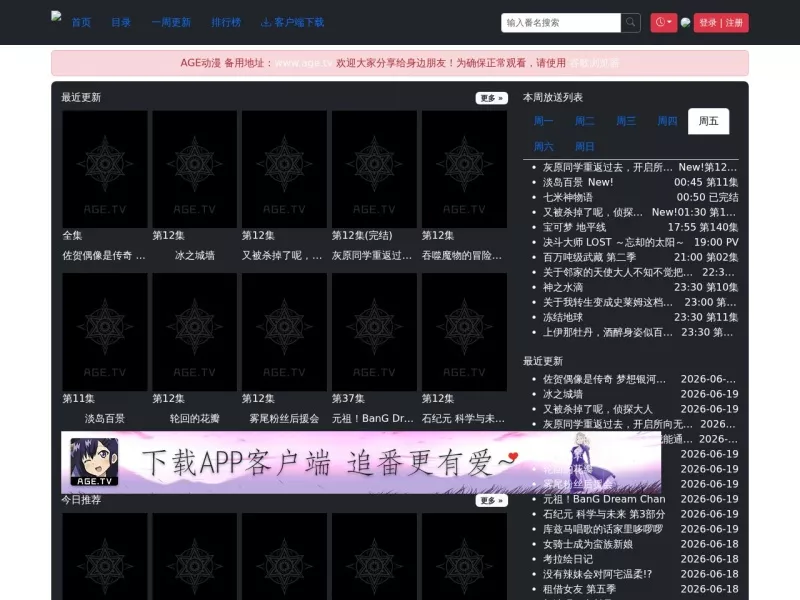This screenshot has width=800, height=600.
Task: Open 没有辣妹会对阿宅温柔!? sidebar entry
Action: pos(597,574)
